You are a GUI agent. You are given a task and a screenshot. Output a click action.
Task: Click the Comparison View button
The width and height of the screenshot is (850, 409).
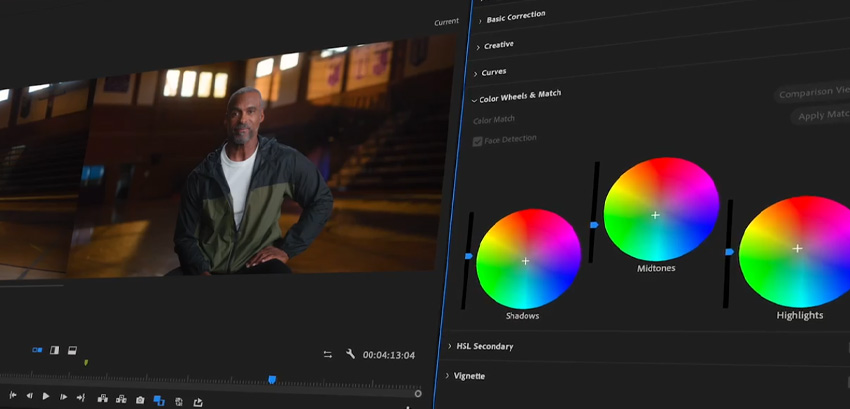click(x=812, y=92)
